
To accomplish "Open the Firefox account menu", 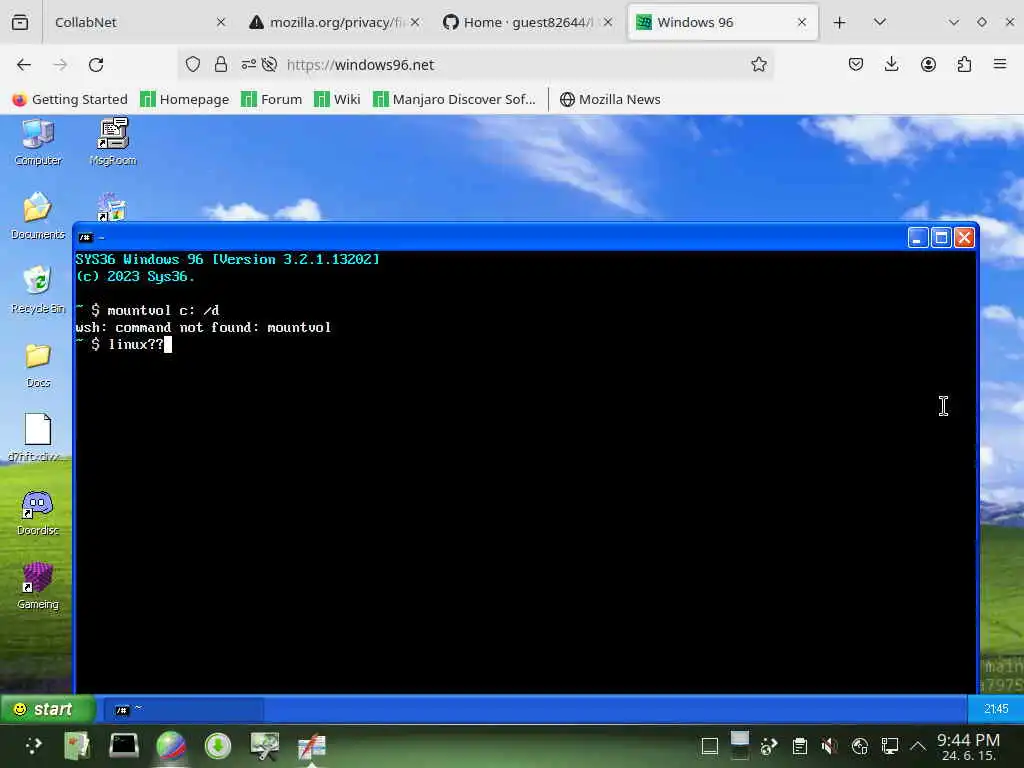I will click(928, 65).
